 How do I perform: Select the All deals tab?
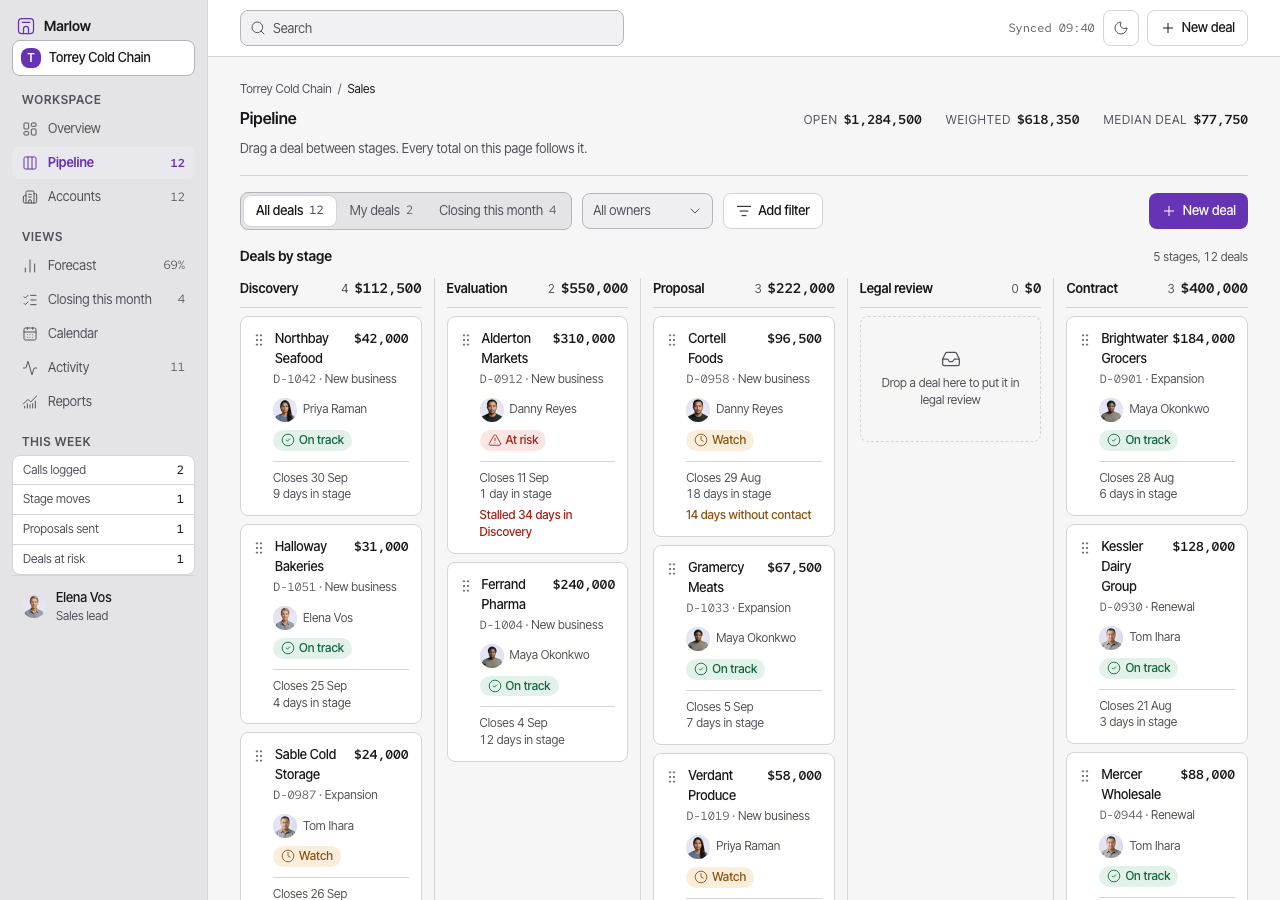point(290,211)
